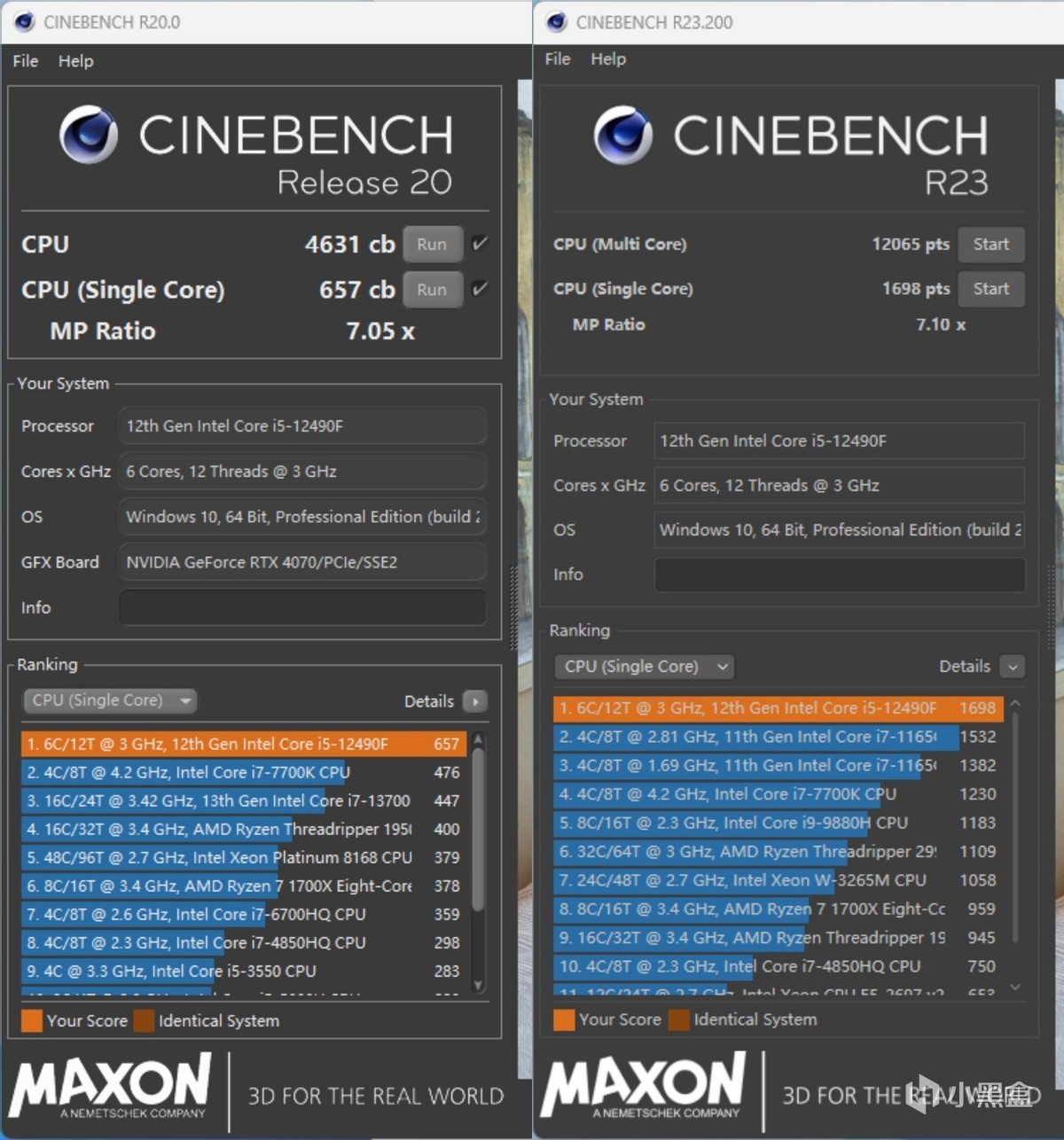This screenshot has width=1064, height=1140.
Task: Select R20 rank 7 Core i7-6700HQ row
Action: click(243, 914)
